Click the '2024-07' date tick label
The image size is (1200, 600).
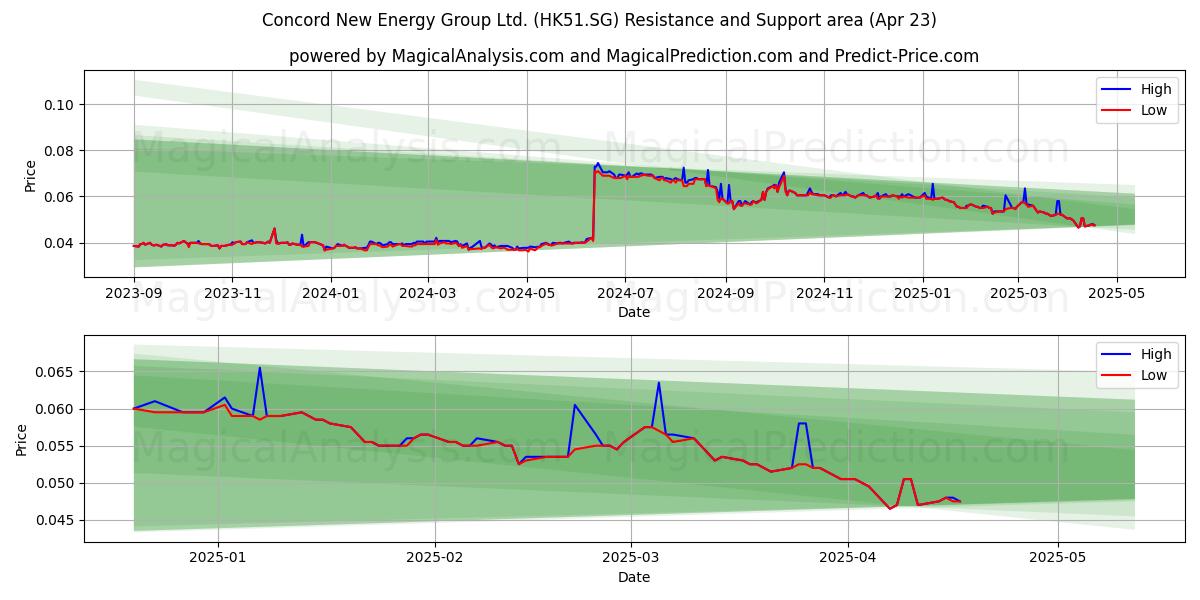click(x=625, y=292)
